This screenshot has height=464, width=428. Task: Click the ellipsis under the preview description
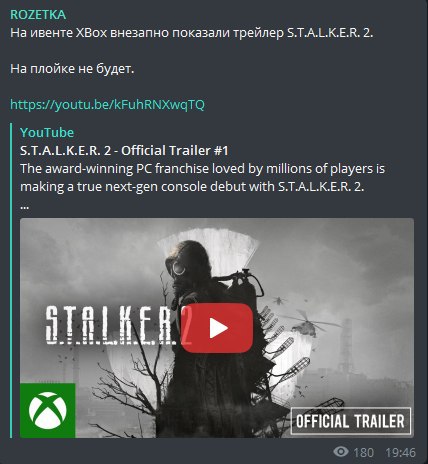(x=25, y=207)
